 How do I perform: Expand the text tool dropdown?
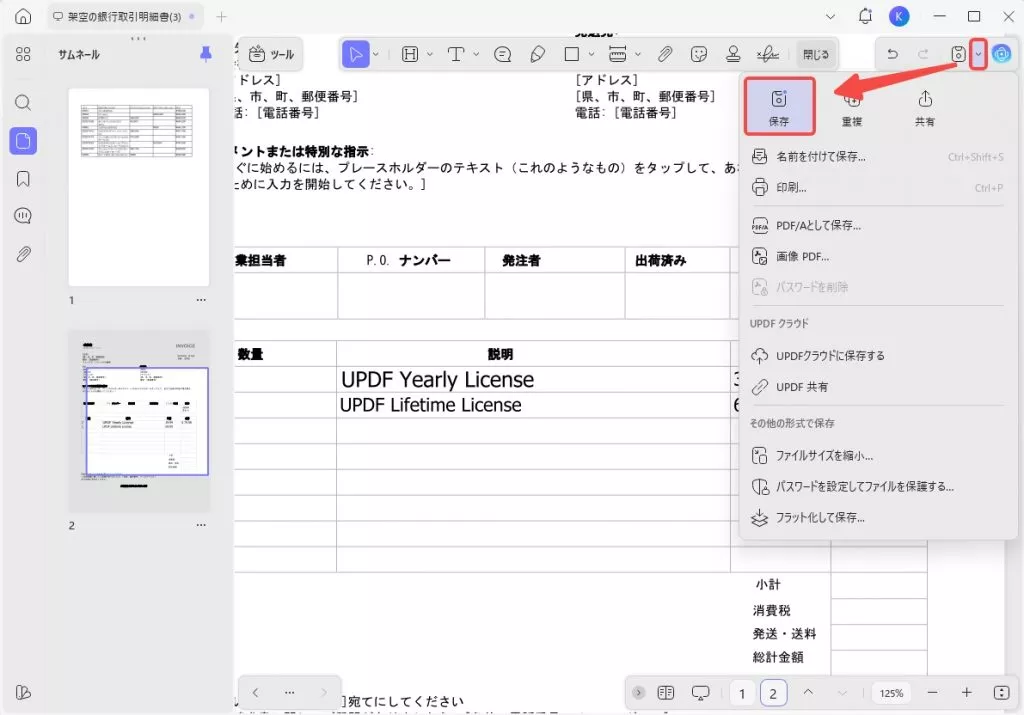(x=477, y=54)
